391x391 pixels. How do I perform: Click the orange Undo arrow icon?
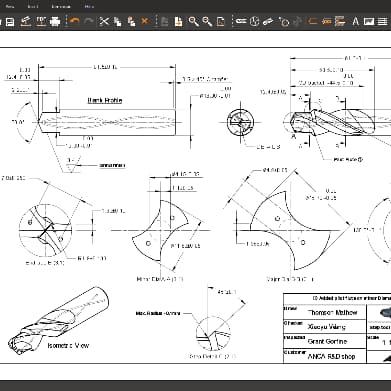tap(75, 21)
